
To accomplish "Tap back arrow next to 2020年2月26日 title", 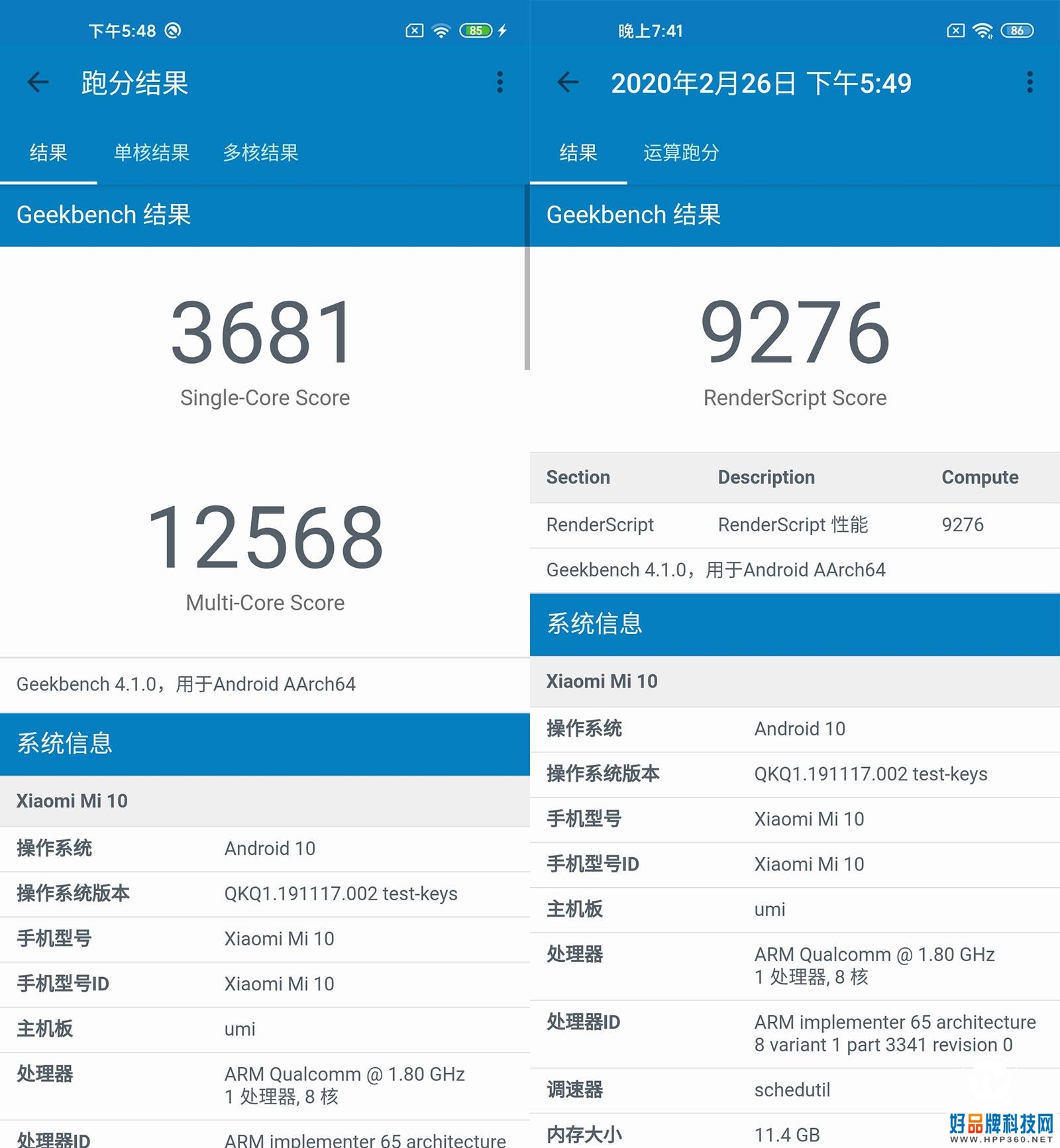I will tap(568, 82).
